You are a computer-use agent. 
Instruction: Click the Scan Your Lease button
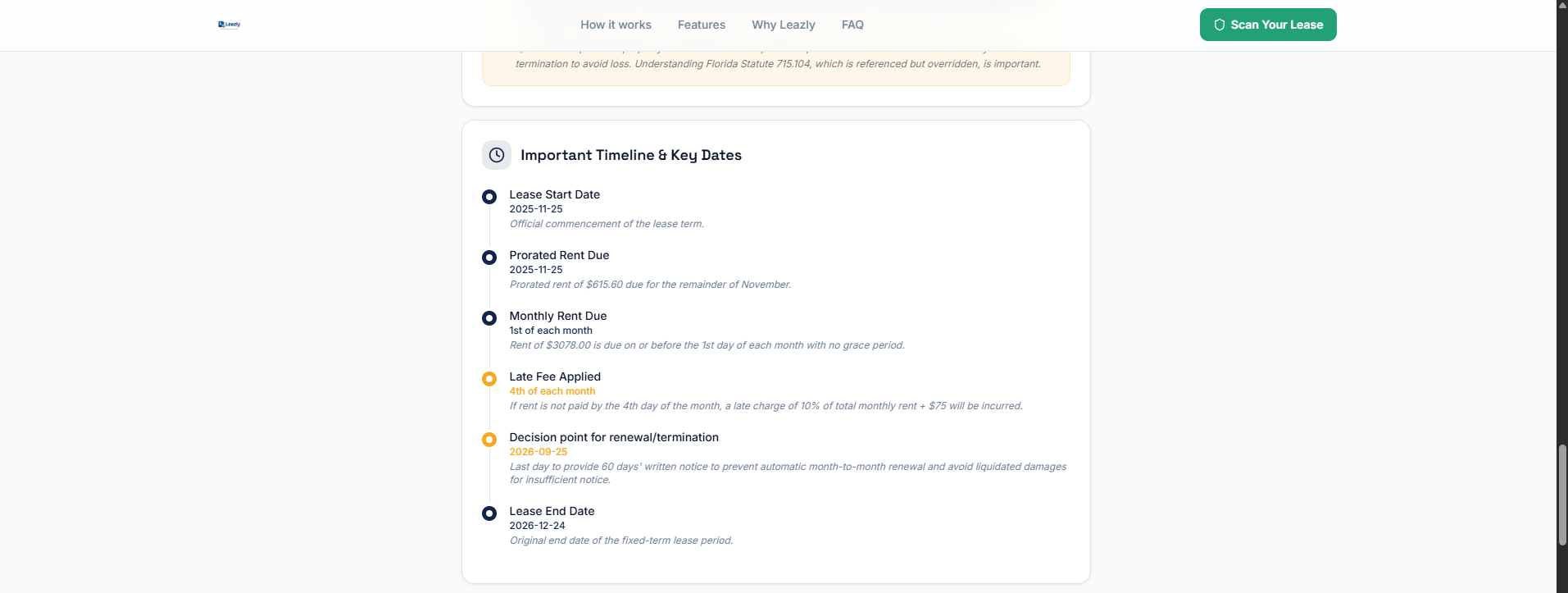pyautogui.click(x=1268, y=25)
